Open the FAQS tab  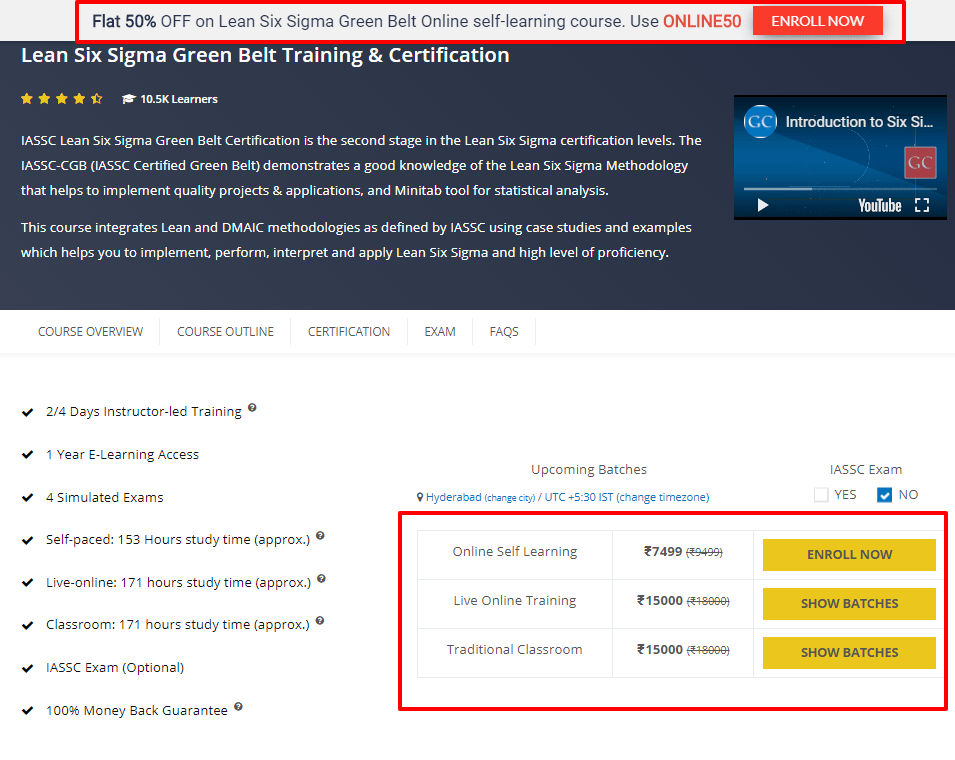(x=504, y=331)
